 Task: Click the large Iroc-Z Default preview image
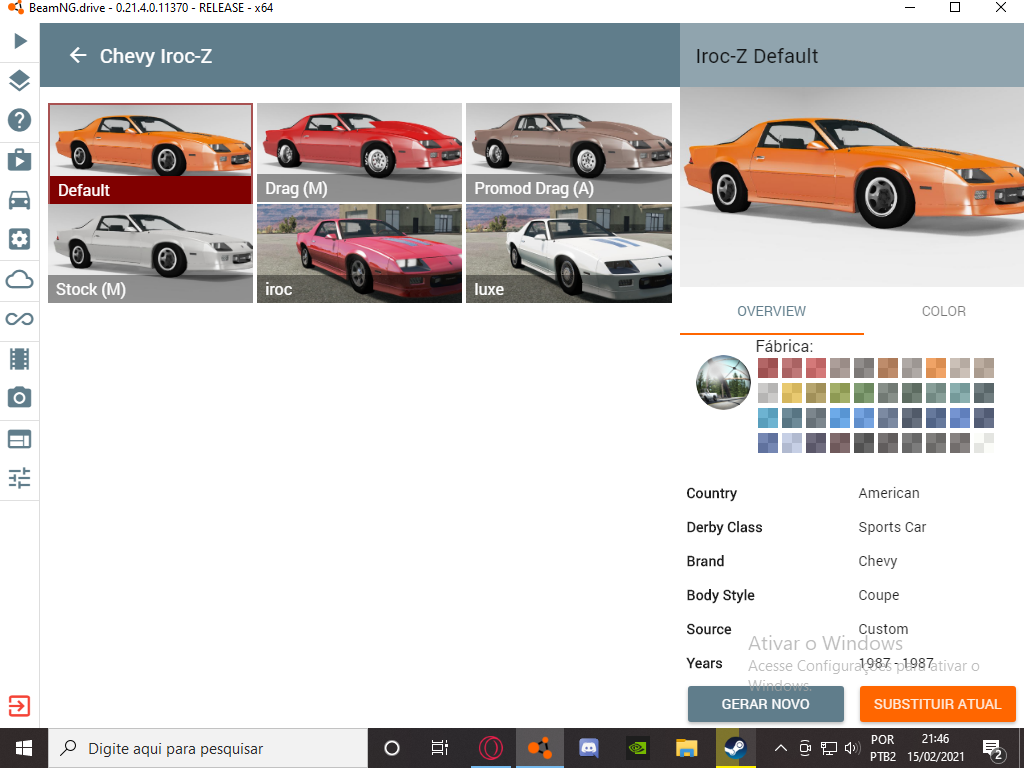point(852,187)
